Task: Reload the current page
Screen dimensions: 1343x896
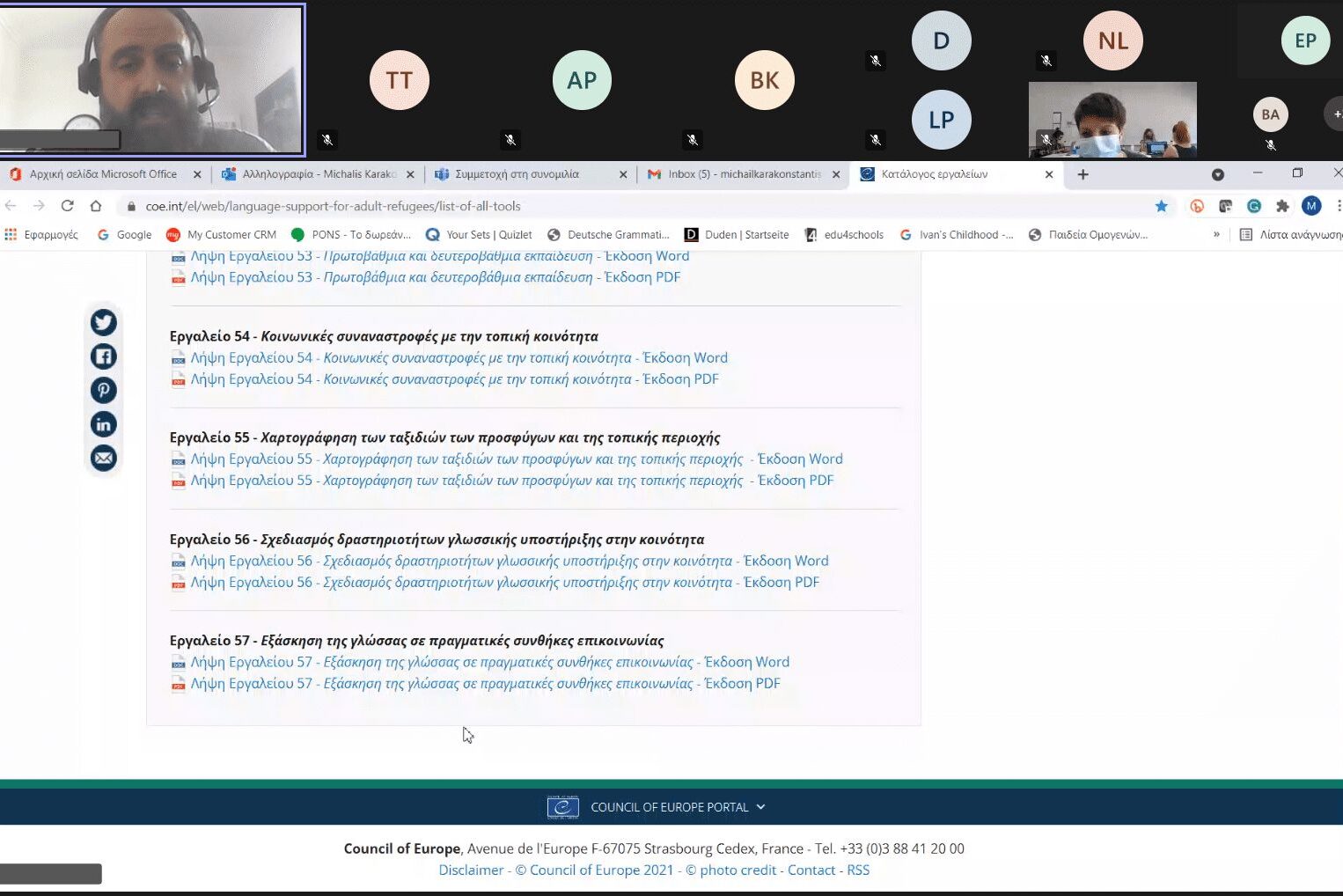Action: pyautogui.click(x=67, y=206)
